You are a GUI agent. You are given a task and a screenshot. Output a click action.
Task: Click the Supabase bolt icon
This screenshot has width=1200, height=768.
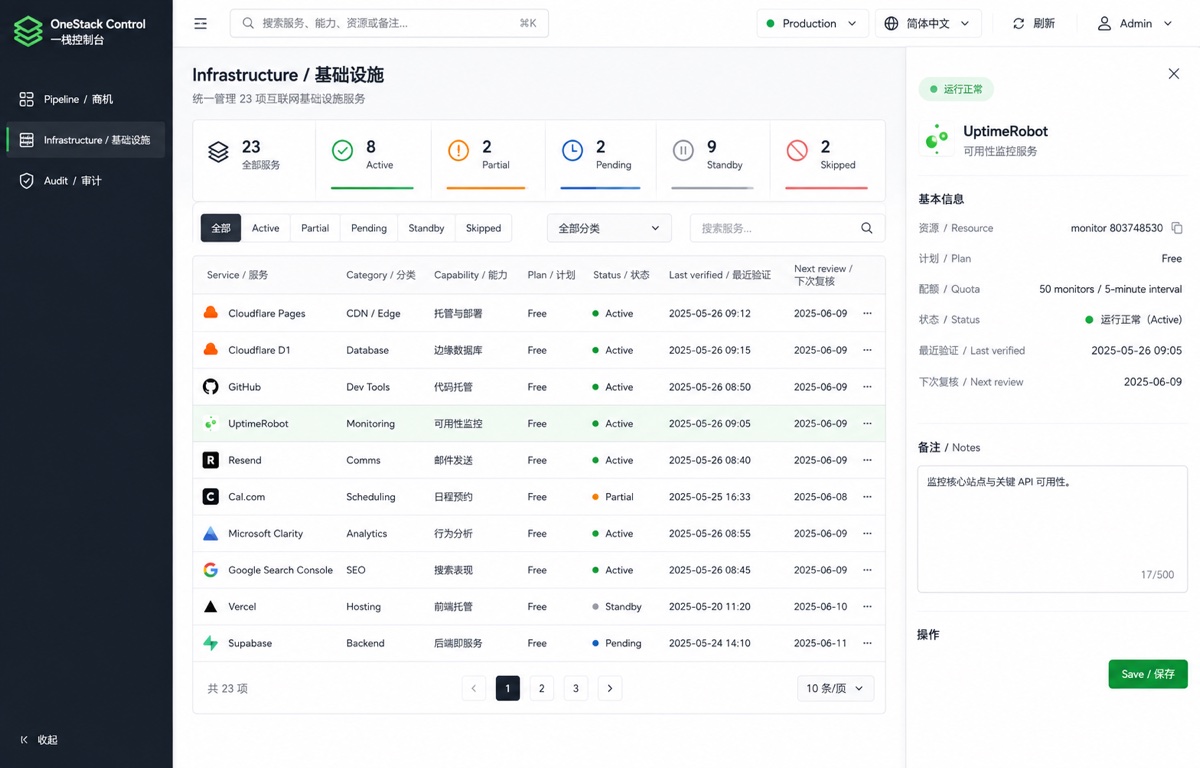[211, 643]
